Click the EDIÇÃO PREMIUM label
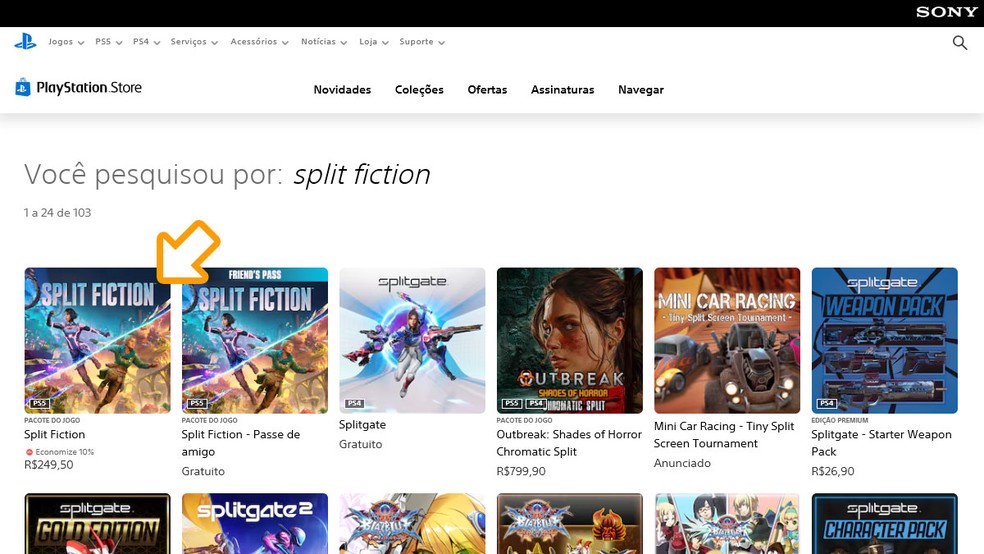This screenshot has width=984, height=554. point(840,420)
